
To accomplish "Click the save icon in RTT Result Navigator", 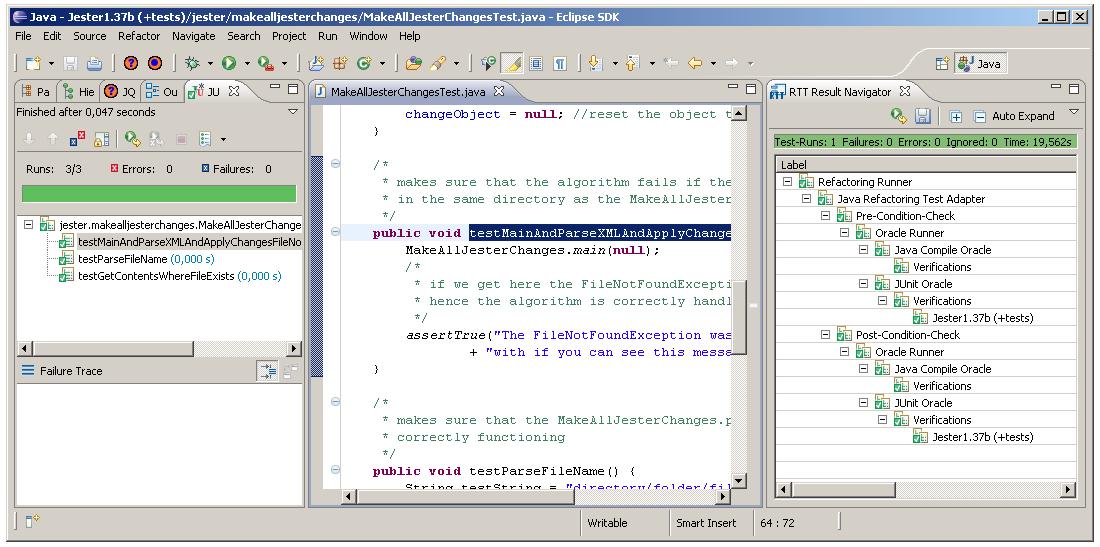I will 923,116.
